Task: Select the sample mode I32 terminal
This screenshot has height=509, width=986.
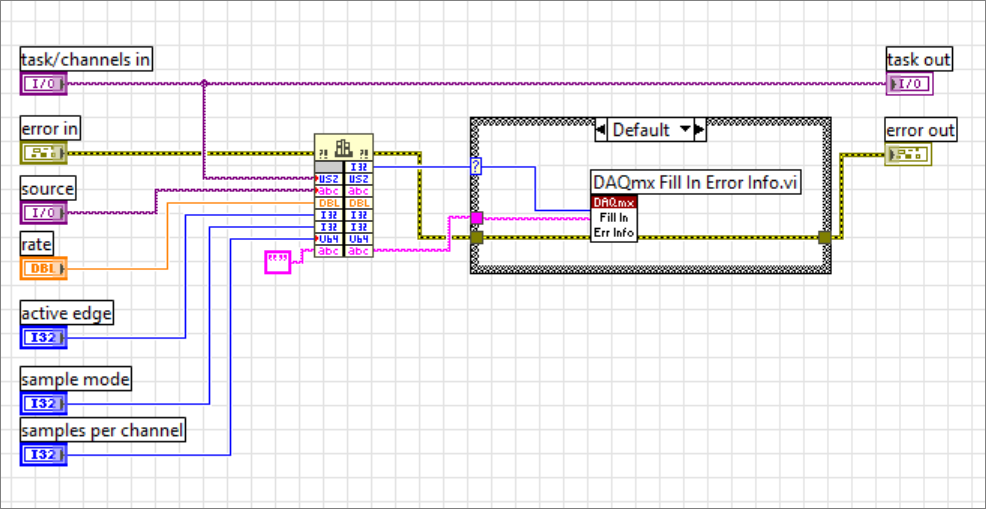Action: 43,403
